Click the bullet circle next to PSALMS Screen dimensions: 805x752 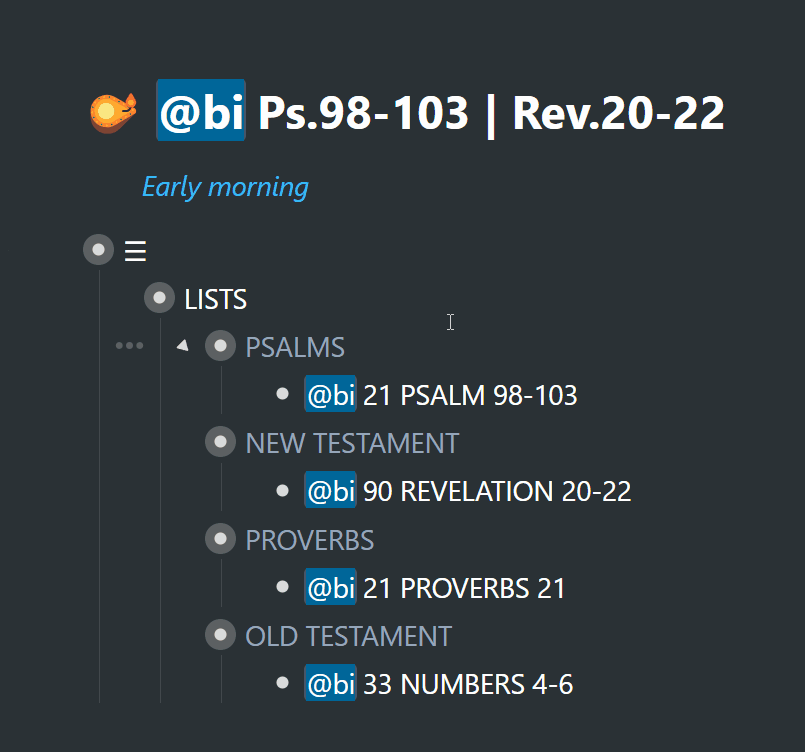click(x=220, y=345)
